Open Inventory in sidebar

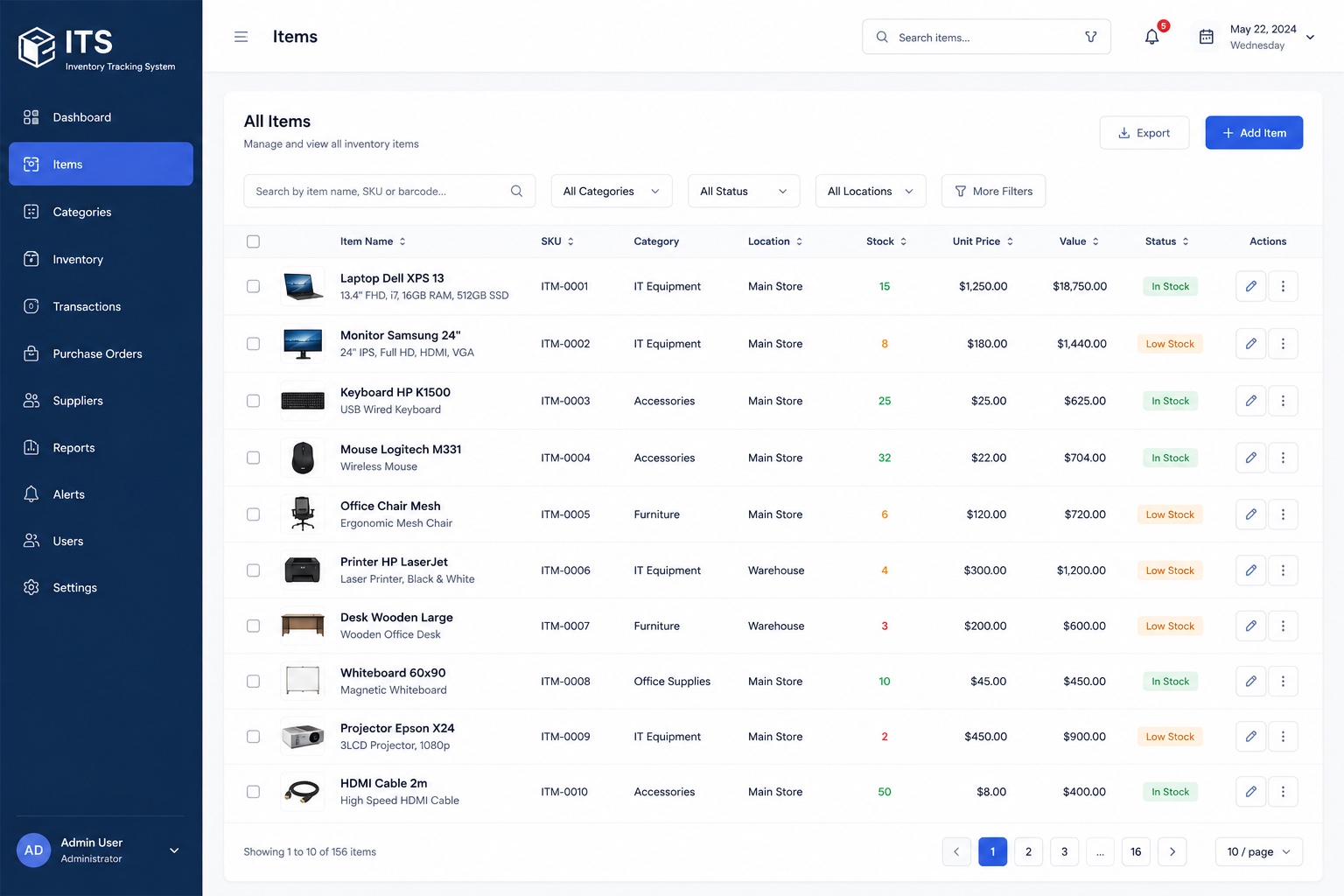tap(101, 259)
